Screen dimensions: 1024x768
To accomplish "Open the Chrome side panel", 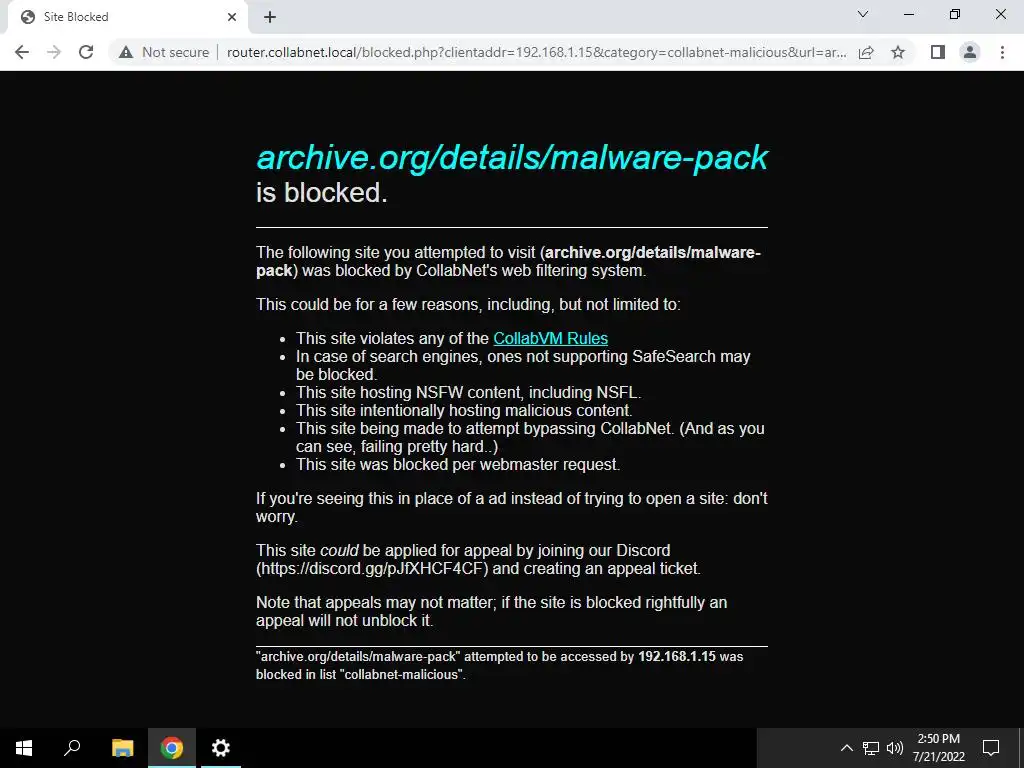I will coord(938,52).
